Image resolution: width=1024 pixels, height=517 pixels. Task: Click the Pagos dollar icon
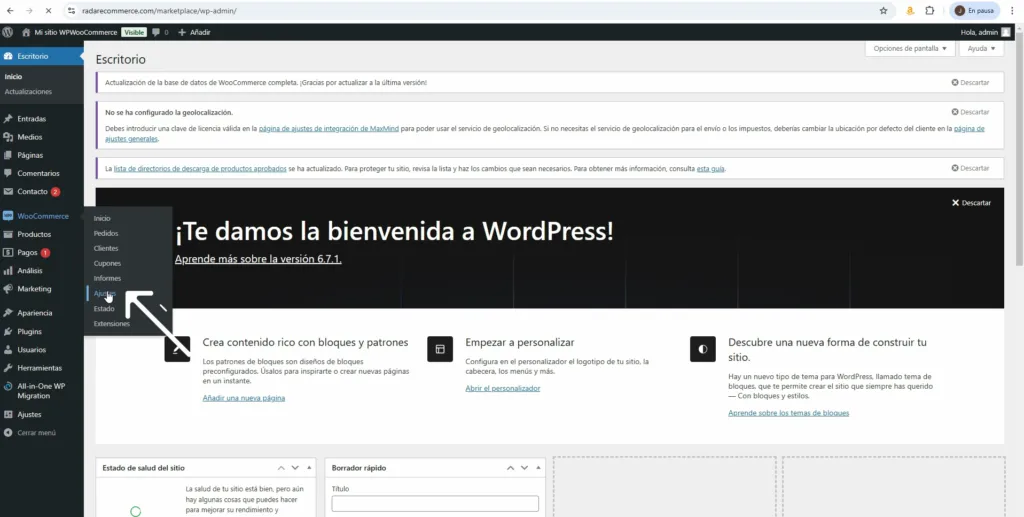click(x=8, y=253)
